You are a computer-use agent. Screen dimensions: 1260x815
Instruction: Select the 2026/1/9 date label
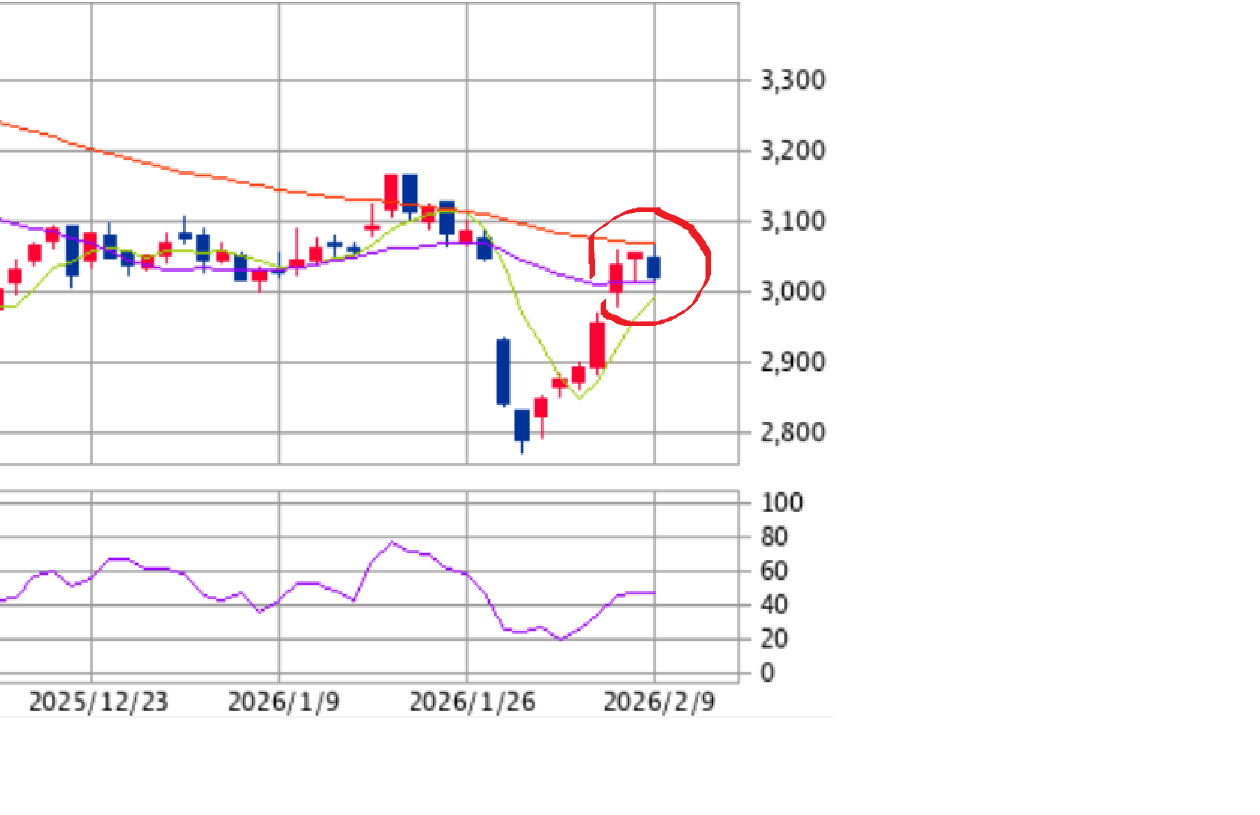click(283, 702)
